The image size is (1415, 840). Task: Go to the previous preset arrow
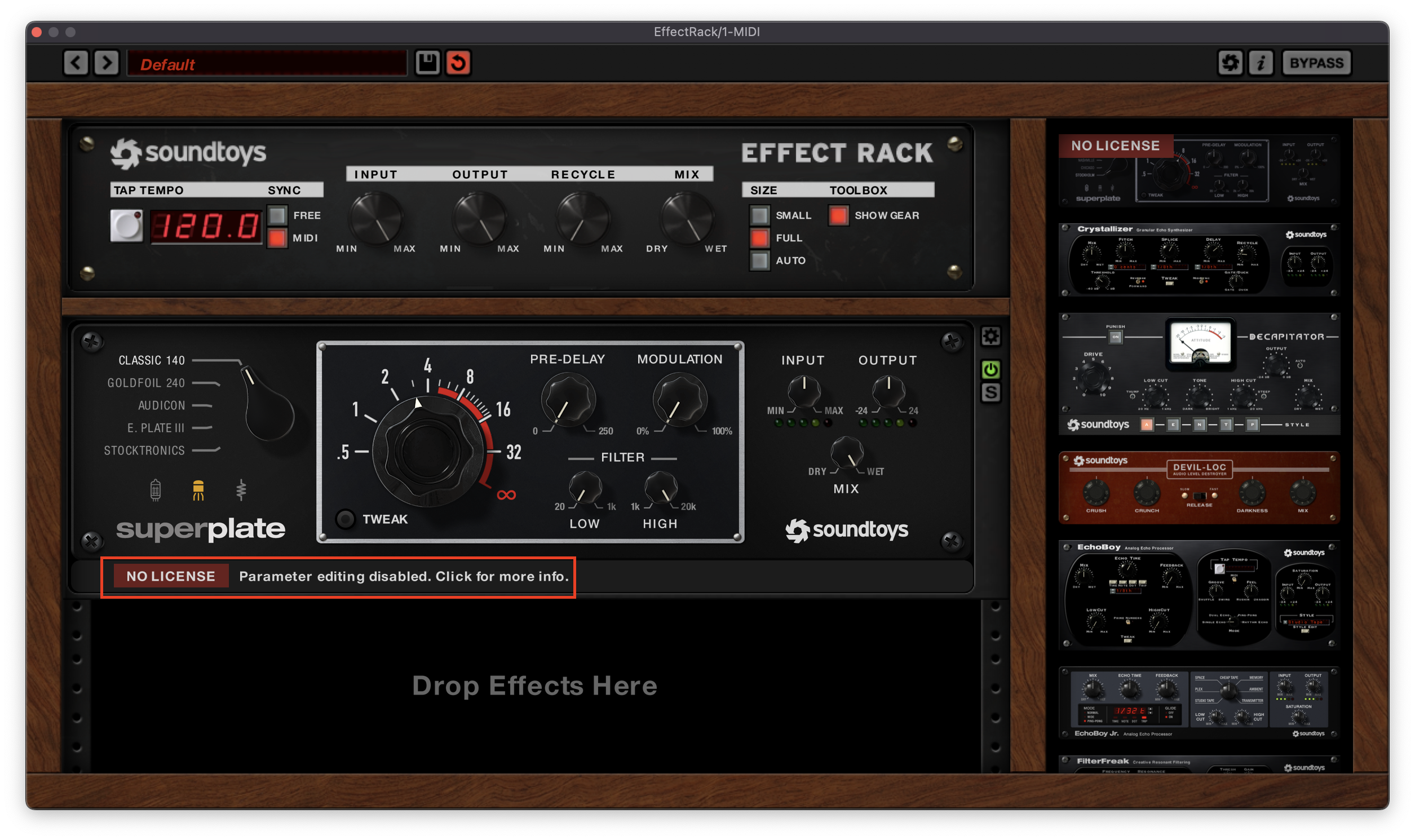pos(76,63)
